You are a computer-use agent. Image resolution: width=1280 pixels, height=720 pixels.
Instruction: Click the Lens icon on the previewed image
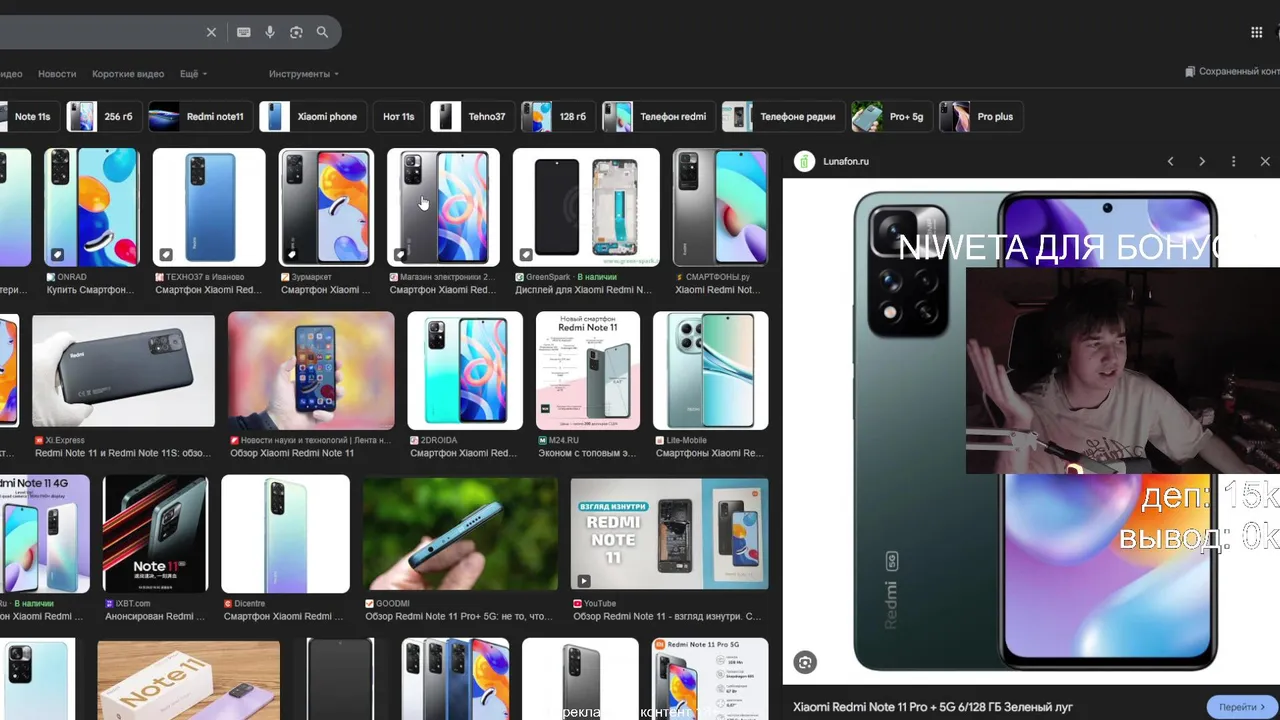coord(805,662)
